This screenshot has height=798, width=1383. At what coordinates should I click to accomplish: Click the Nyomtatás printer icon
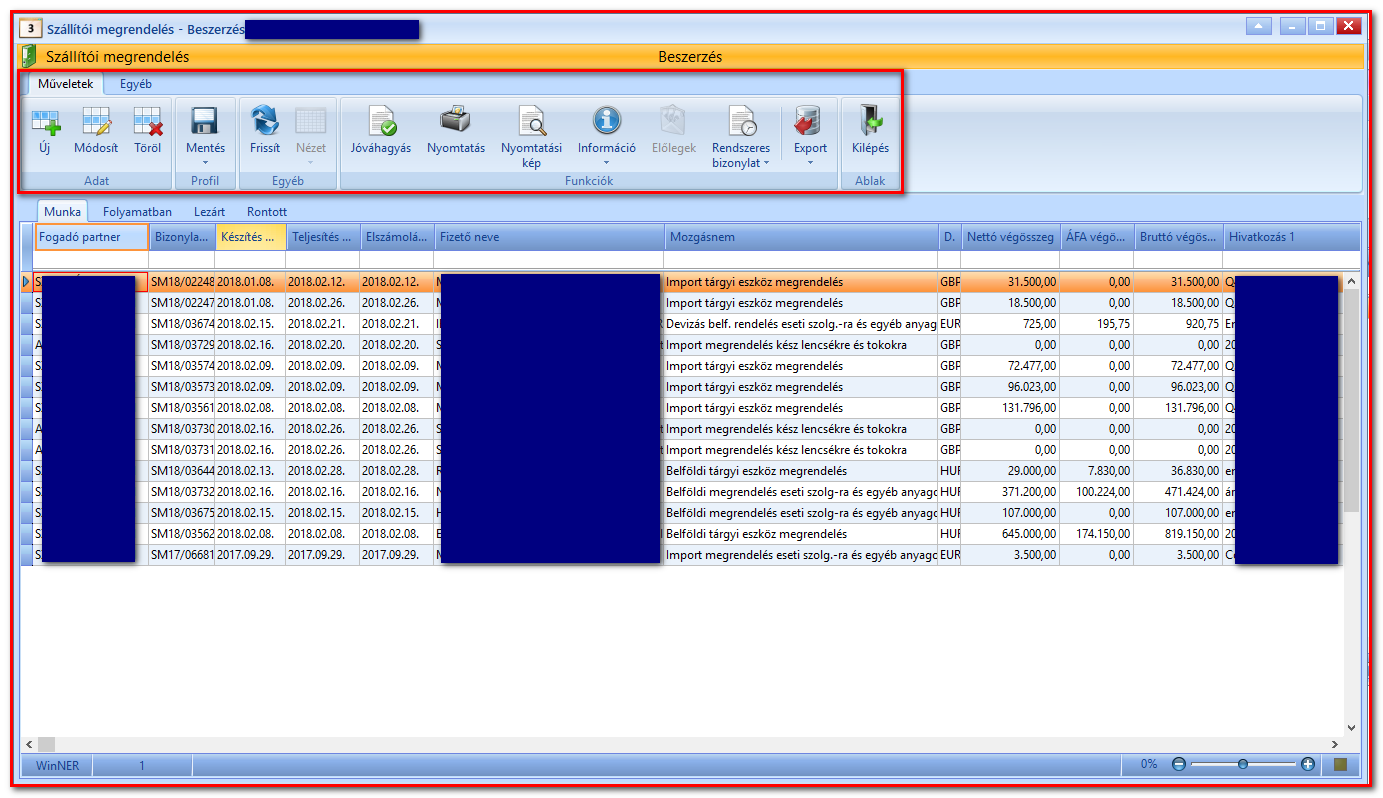point(455,120)
